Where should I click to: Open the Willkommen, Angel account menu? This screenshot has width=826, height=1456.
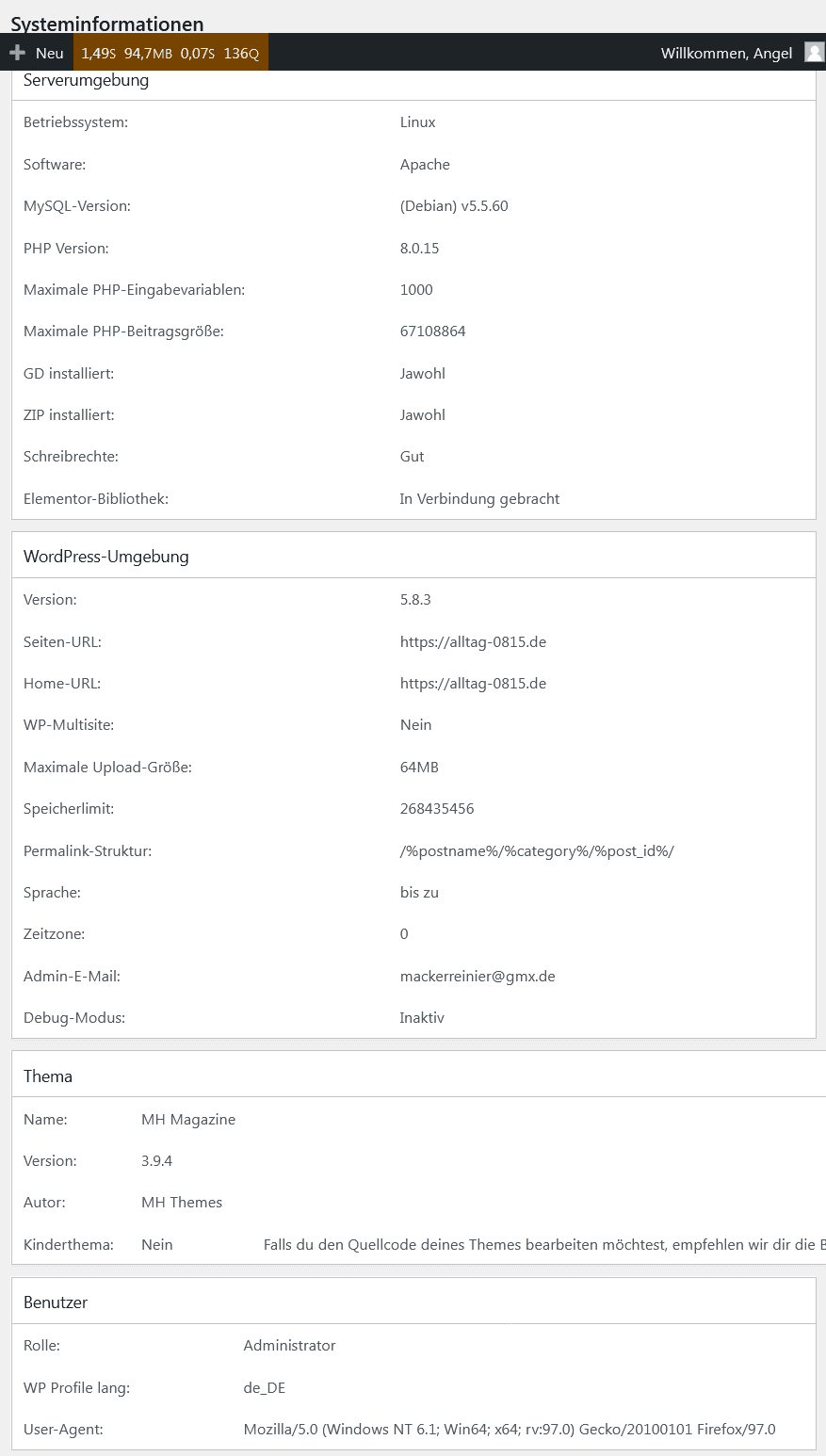[726, 53]
